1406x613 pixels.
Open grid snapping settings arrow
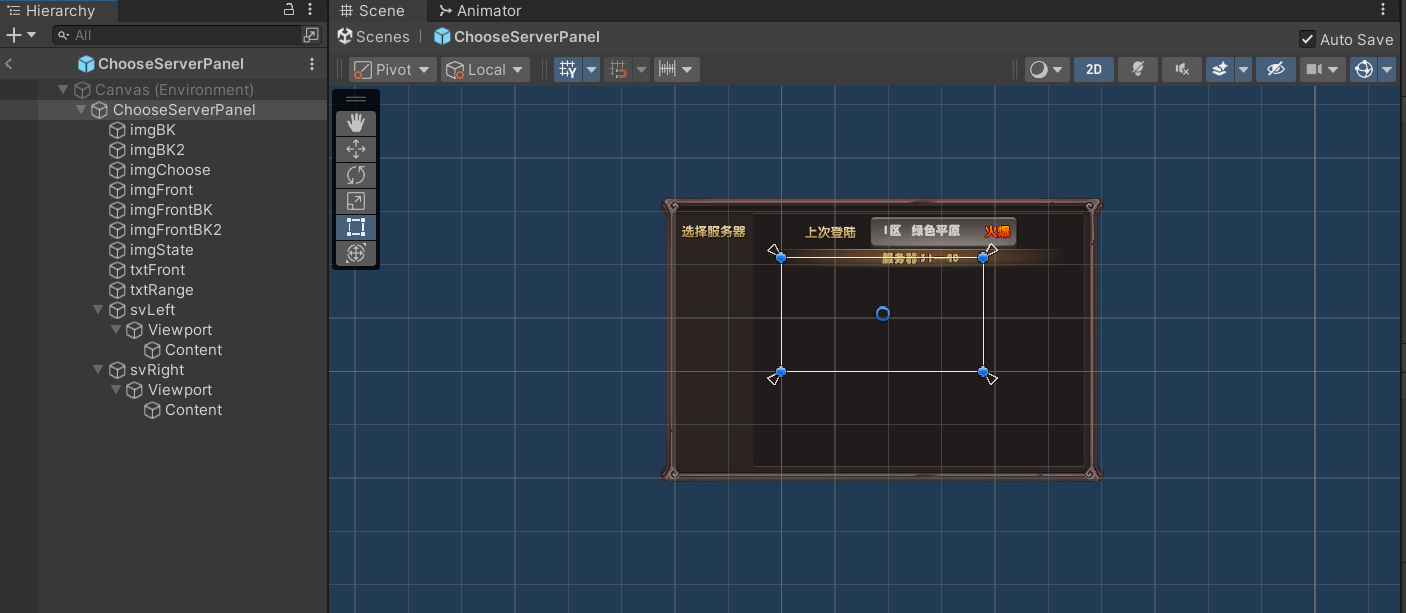[641, 70]
